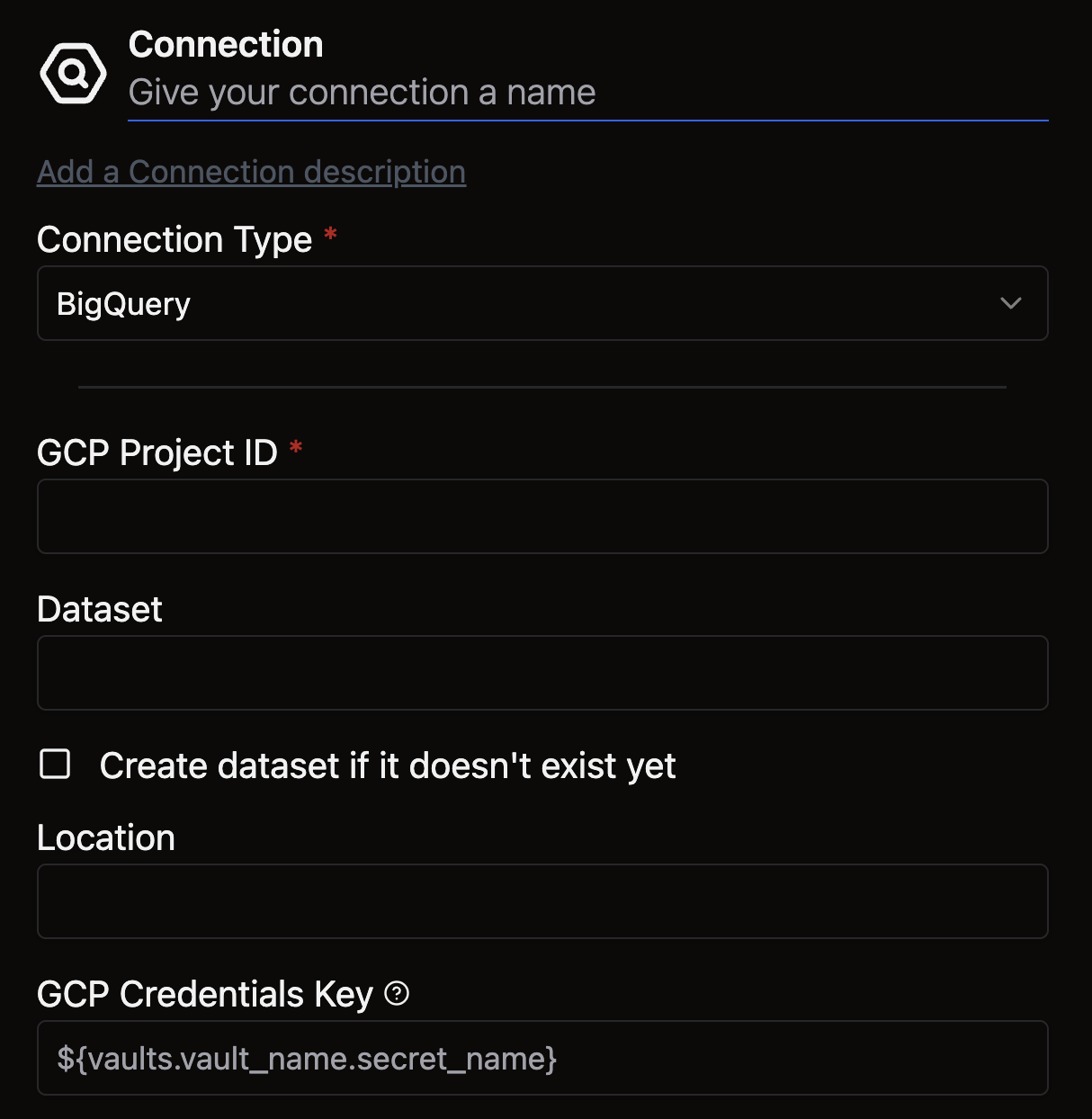1092x1119 pixels.
Task: Click the GCP Credentials Key help icon
Action: point(397,994)
